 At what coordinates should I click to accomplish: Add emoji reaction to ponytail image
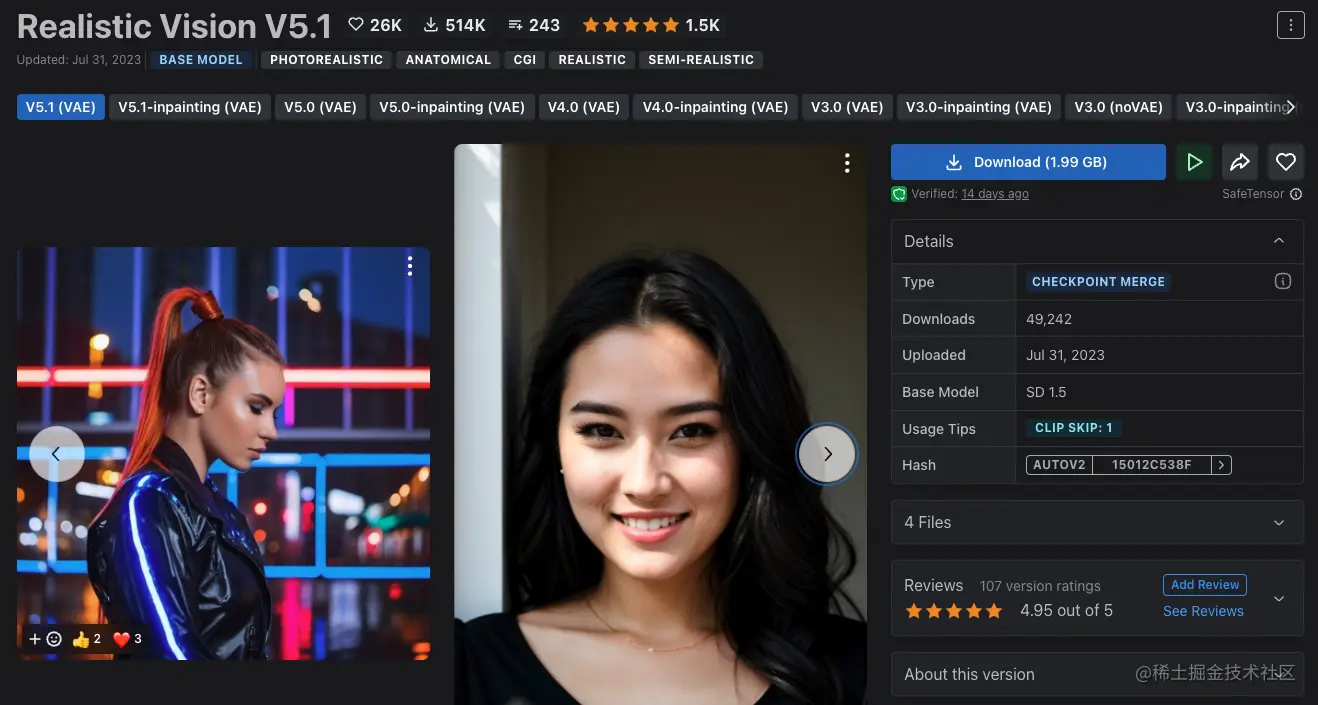click(45, 639)
